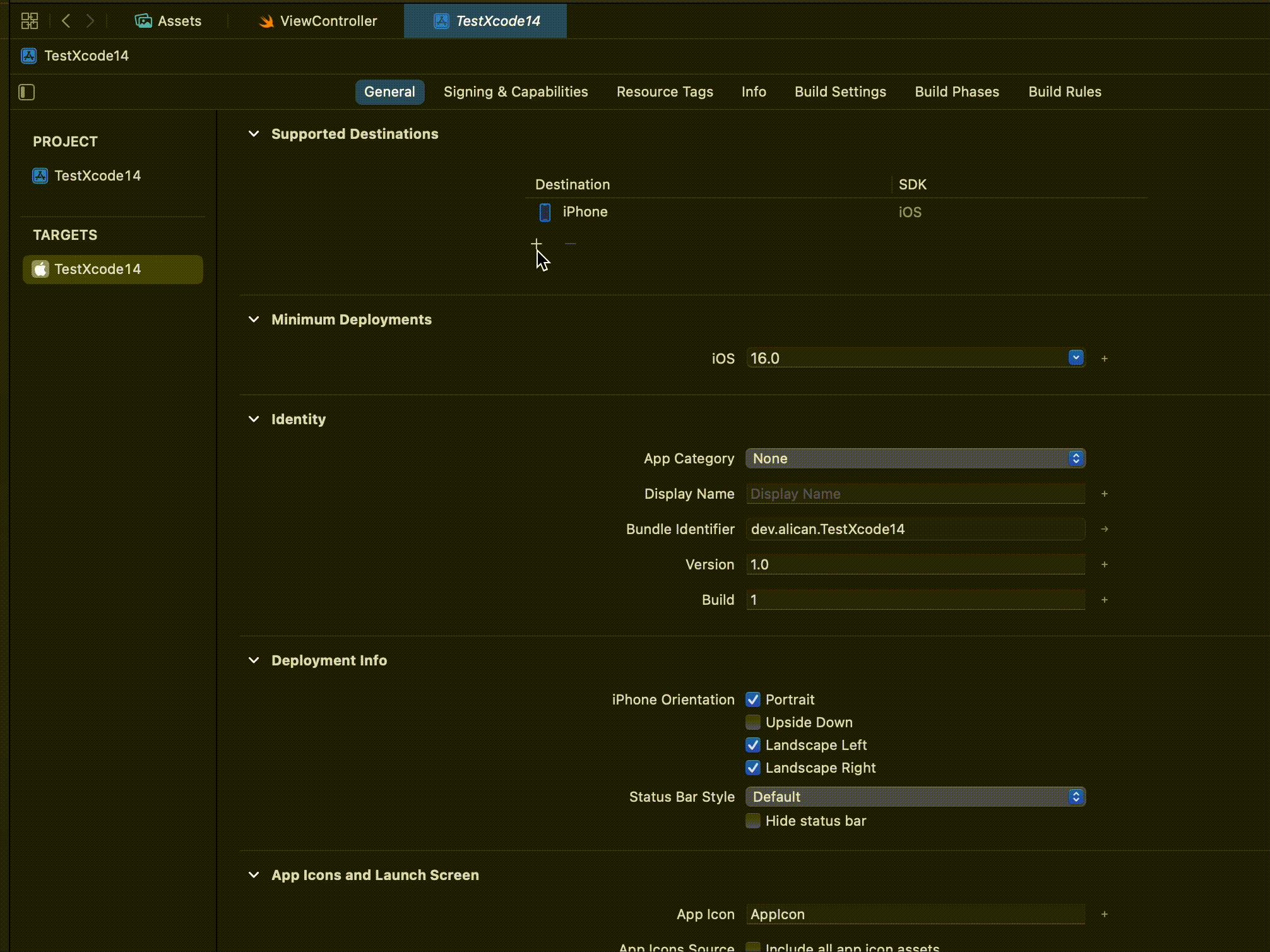The width and height of the screenshot is (1270, 952).
Task: Click TestXcode14 in the breadcrumb bar
Action: [x=86, y=56]
